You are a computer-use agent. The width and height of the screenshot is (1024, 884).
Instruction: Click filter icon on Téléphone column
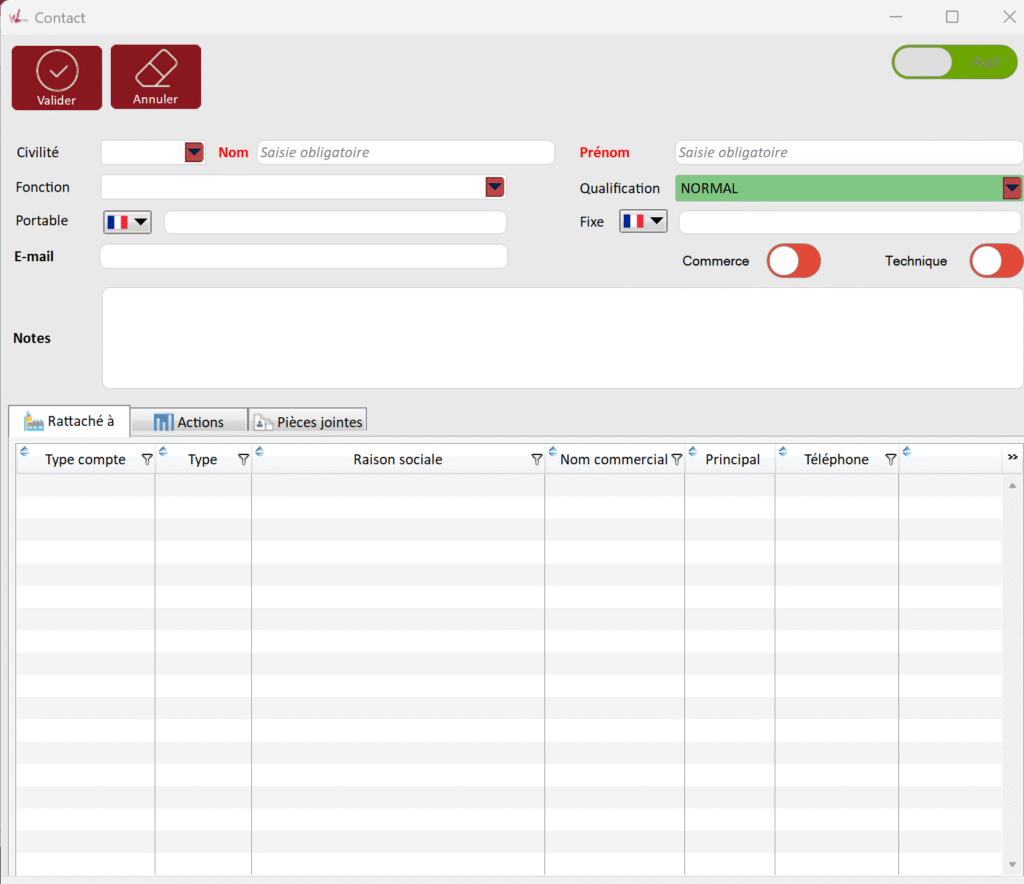click(890, 460)
